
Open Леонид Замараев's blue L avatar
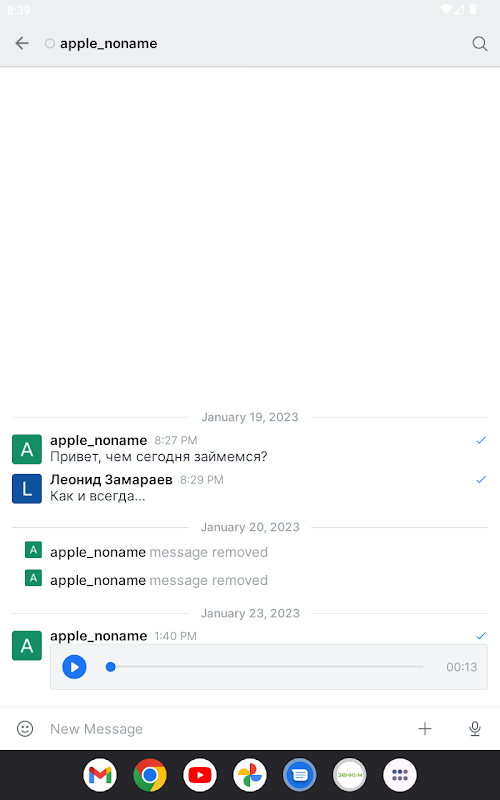(x=27, y=489)
